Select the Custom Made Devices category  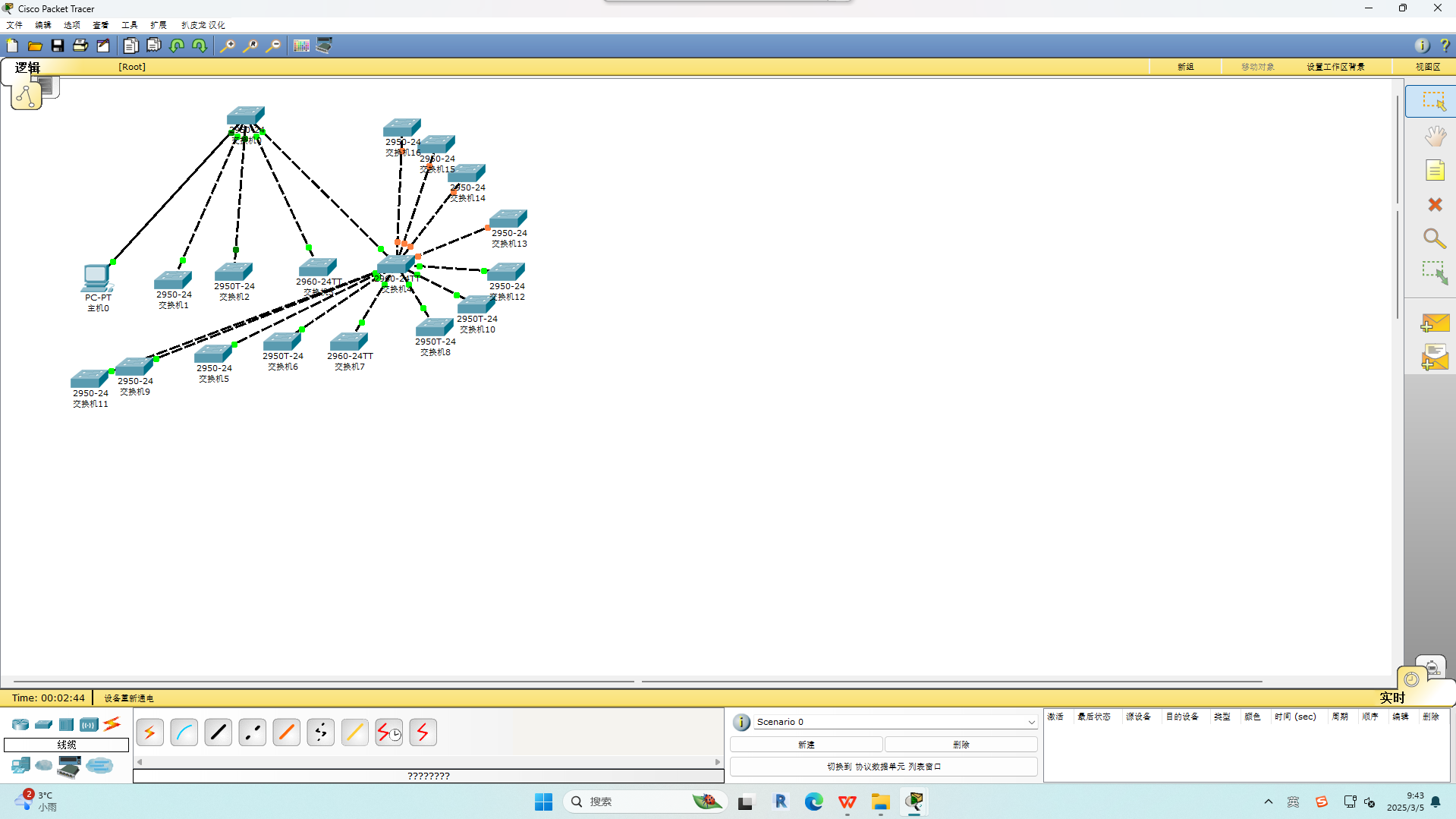[69, 767]
